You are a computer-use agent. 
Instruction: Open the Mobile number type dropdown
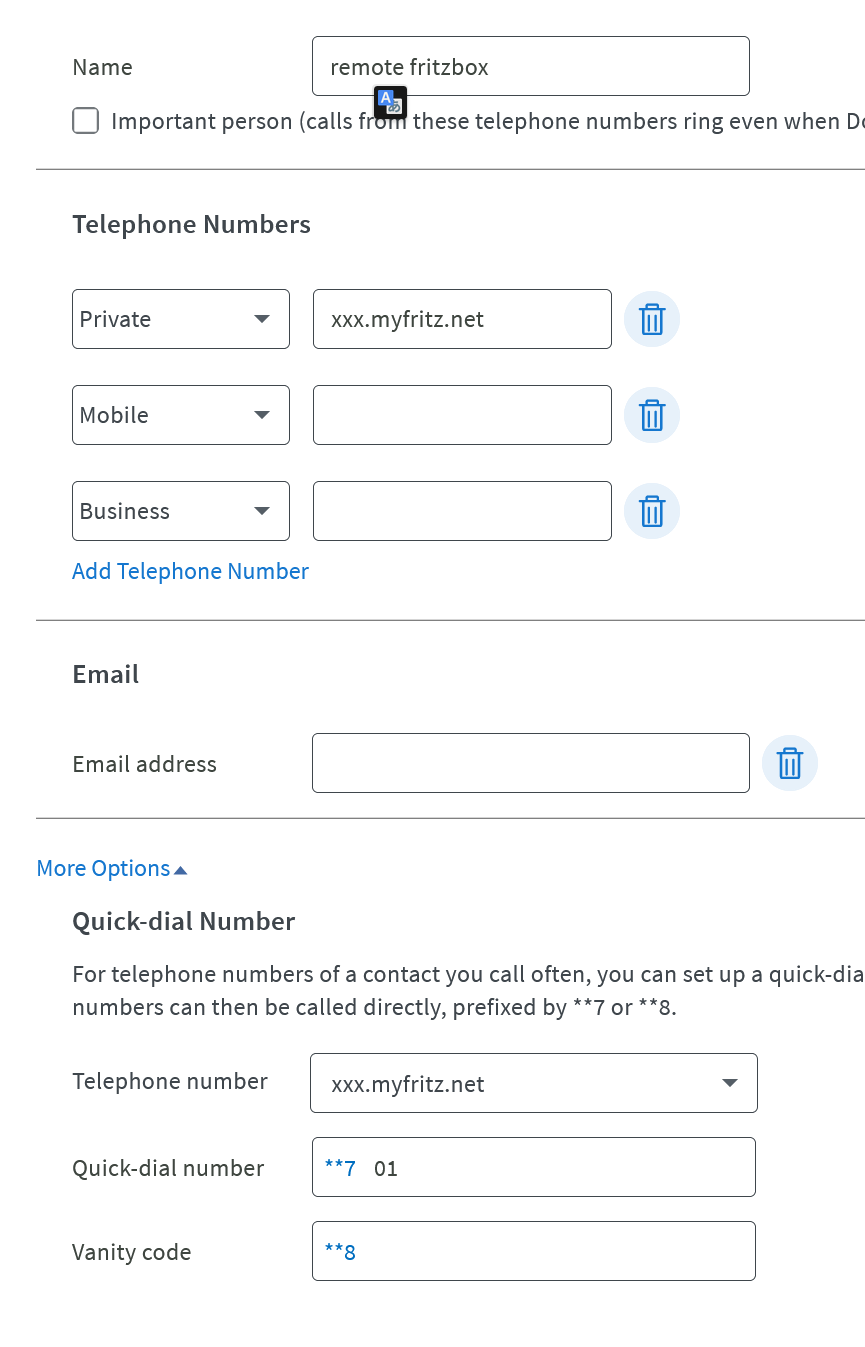tap(181, 415)
